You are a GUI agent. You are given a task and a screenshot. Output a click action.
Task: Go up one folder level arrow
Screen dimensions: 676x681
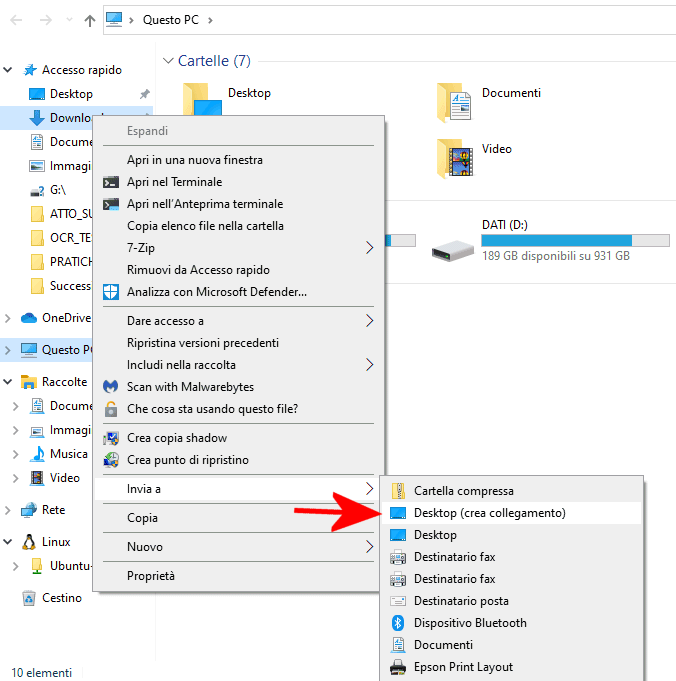coord(89,20)
